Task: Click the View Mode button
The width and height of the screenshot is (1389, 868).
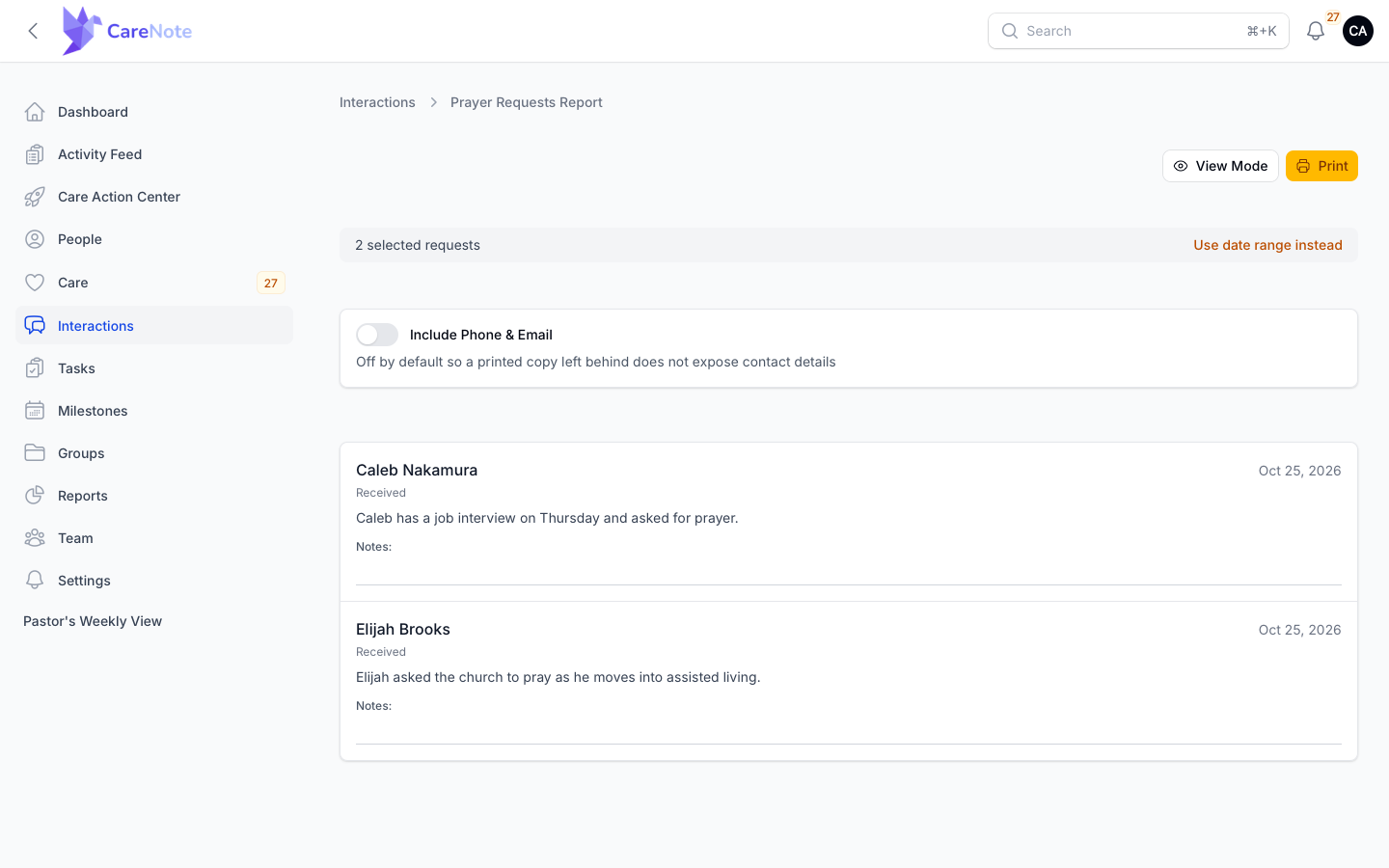Action: (x=1220, y=166)
